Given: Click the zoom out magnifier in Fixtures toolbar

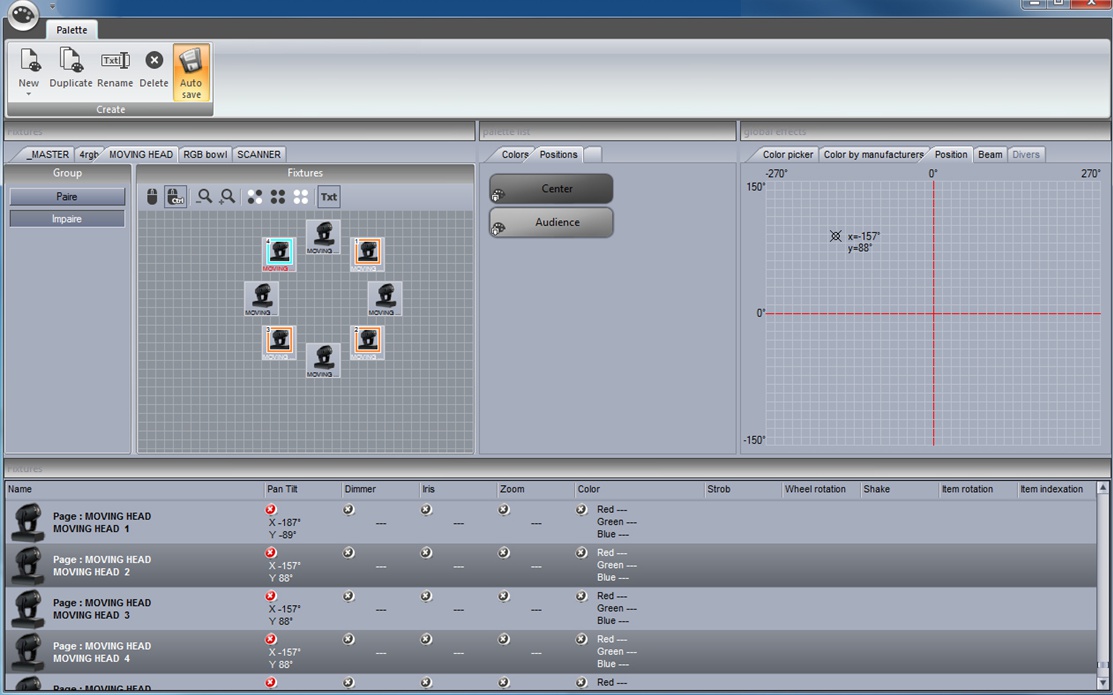Looking at the screenshot, I should (x=204, y=197).
